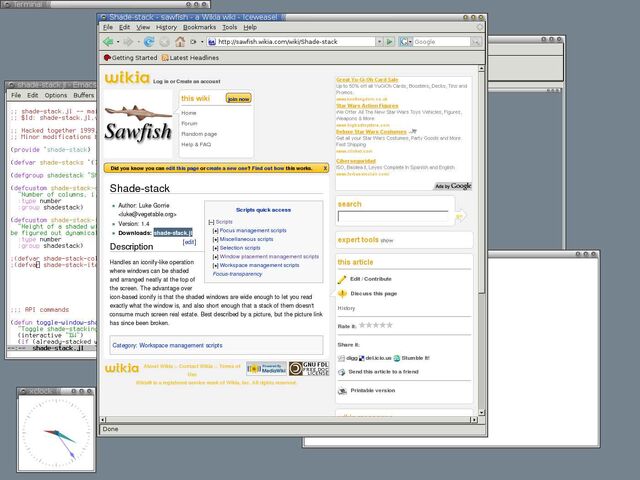Click the Printable version printer icon

point(342,391)
